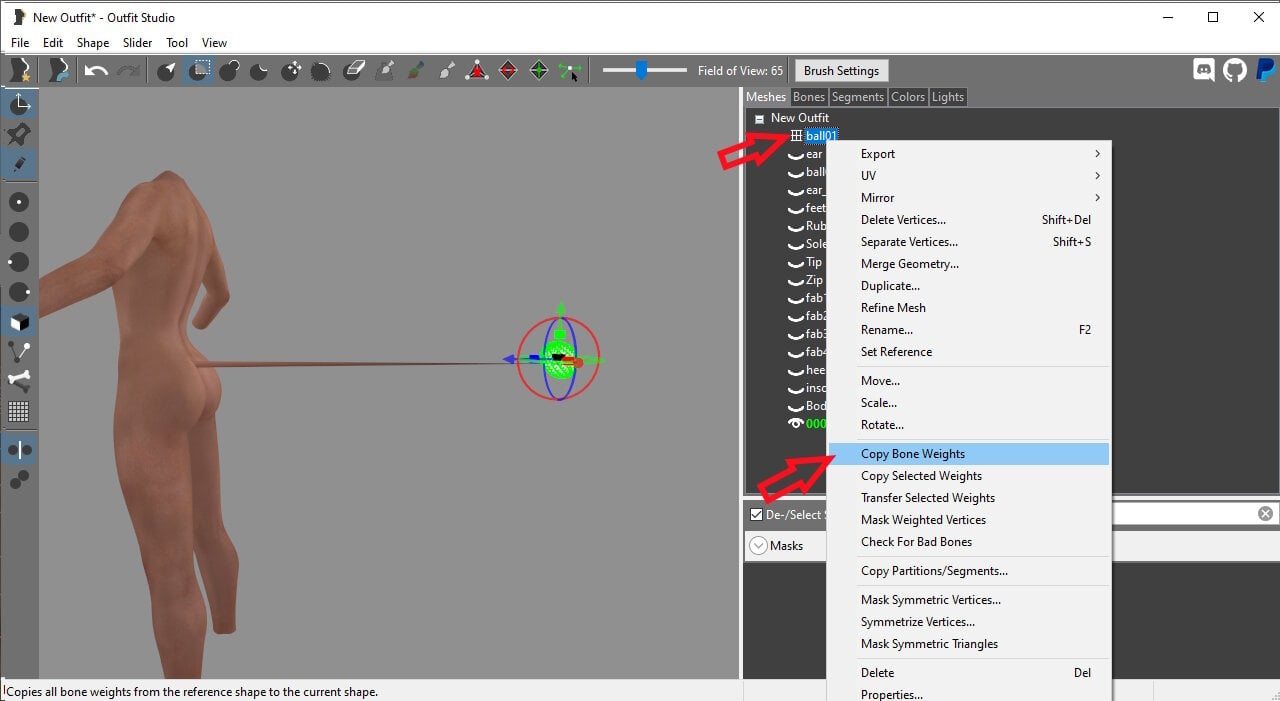Open the Brush Settings button
This screenshot has width=1280, height=701.
click(841, 71)
